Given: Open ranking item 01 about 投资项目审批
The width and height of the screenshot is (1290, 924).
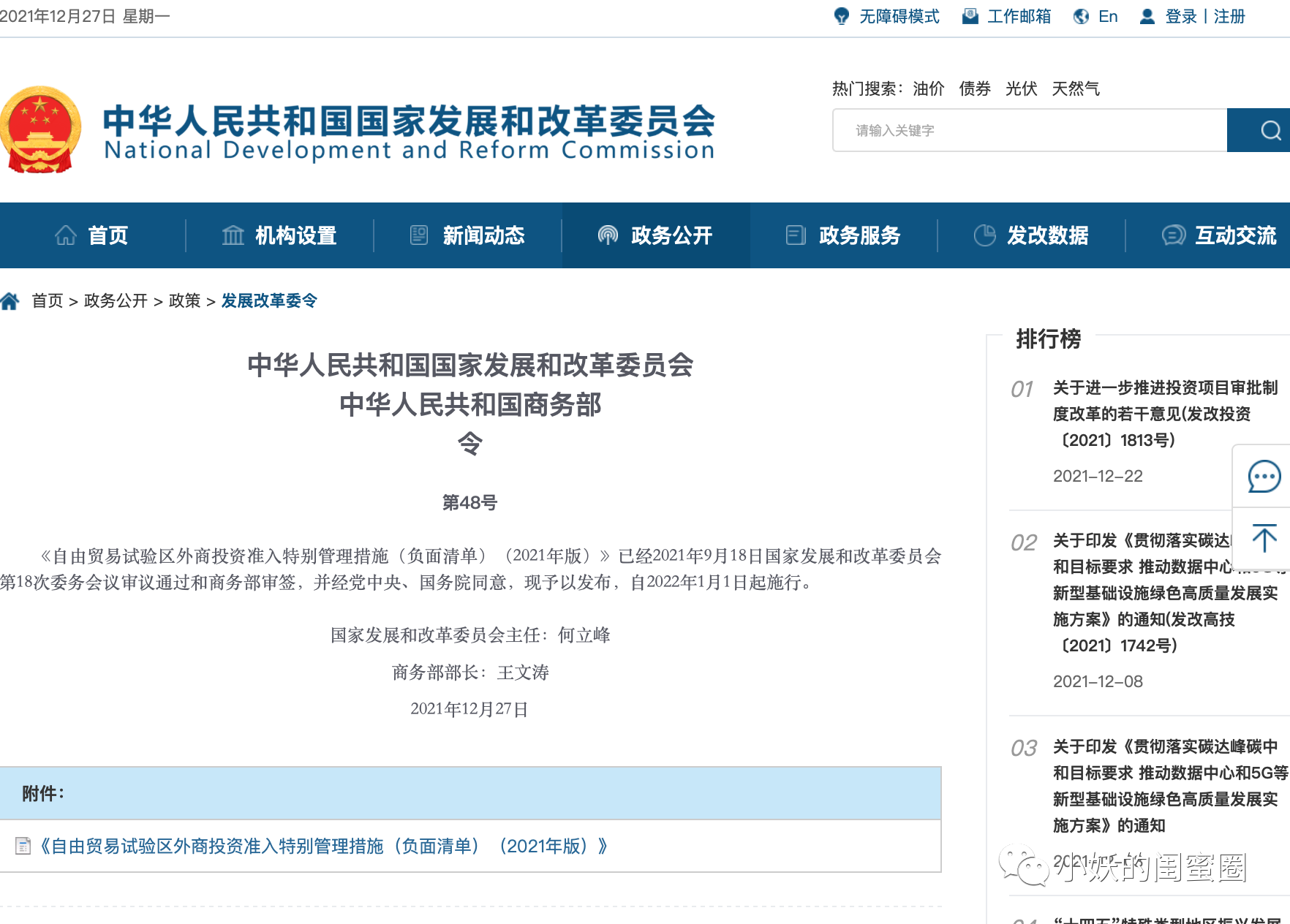Looking at the screenshot, I should 1164,414.
